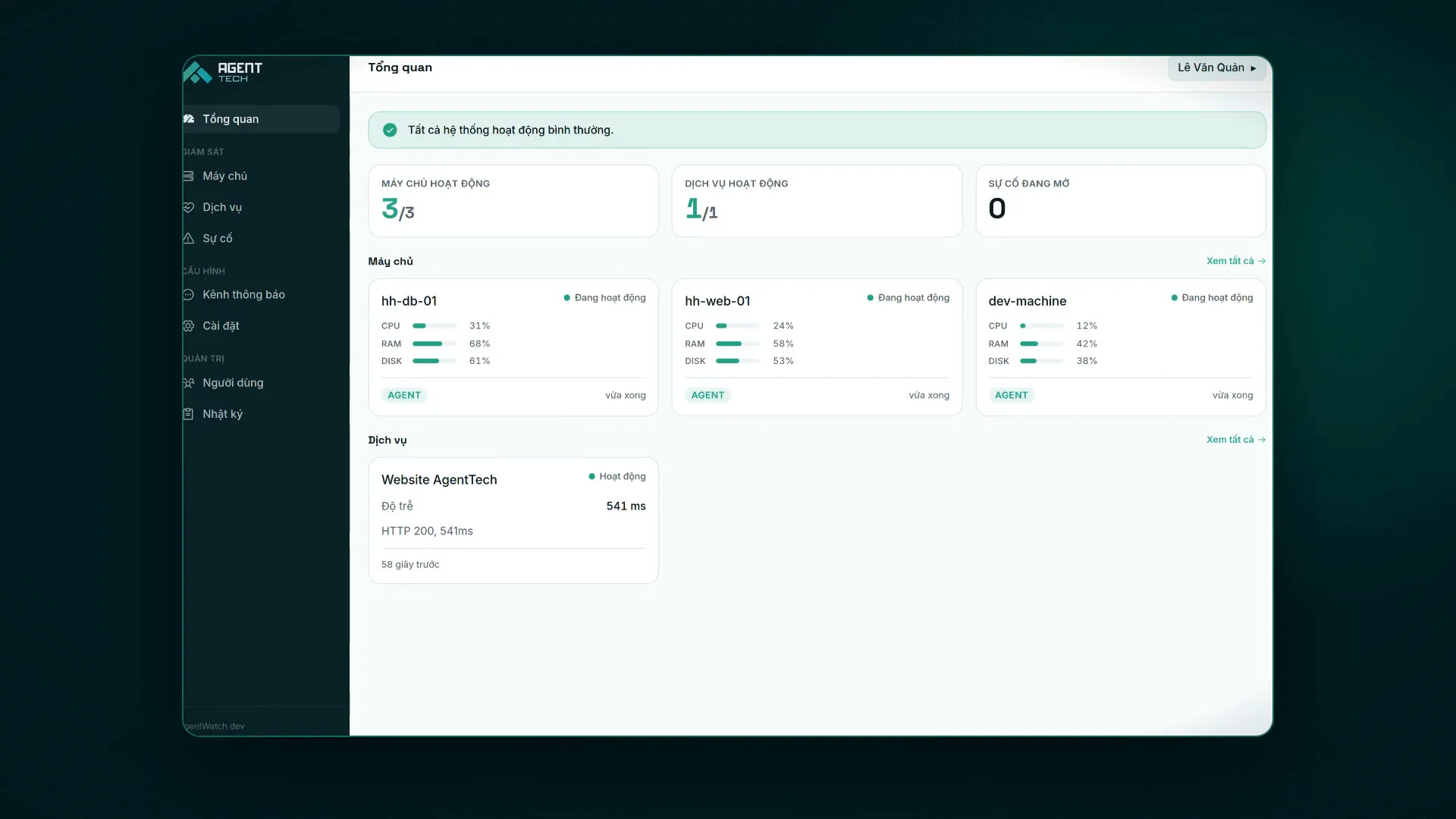The width and height of the screenshot is (1456, 819).
Task: Click the AGENT badge on hh-db-01
Action: tap(404, 395)
